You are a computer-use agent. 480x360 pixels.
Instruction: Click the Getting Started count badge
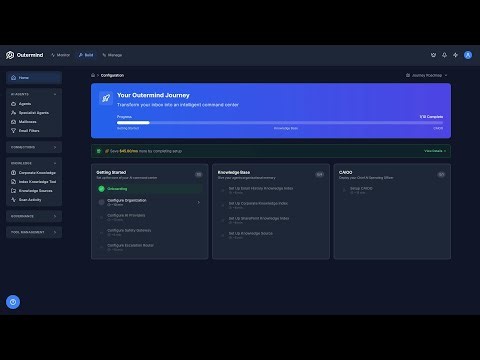199,174
